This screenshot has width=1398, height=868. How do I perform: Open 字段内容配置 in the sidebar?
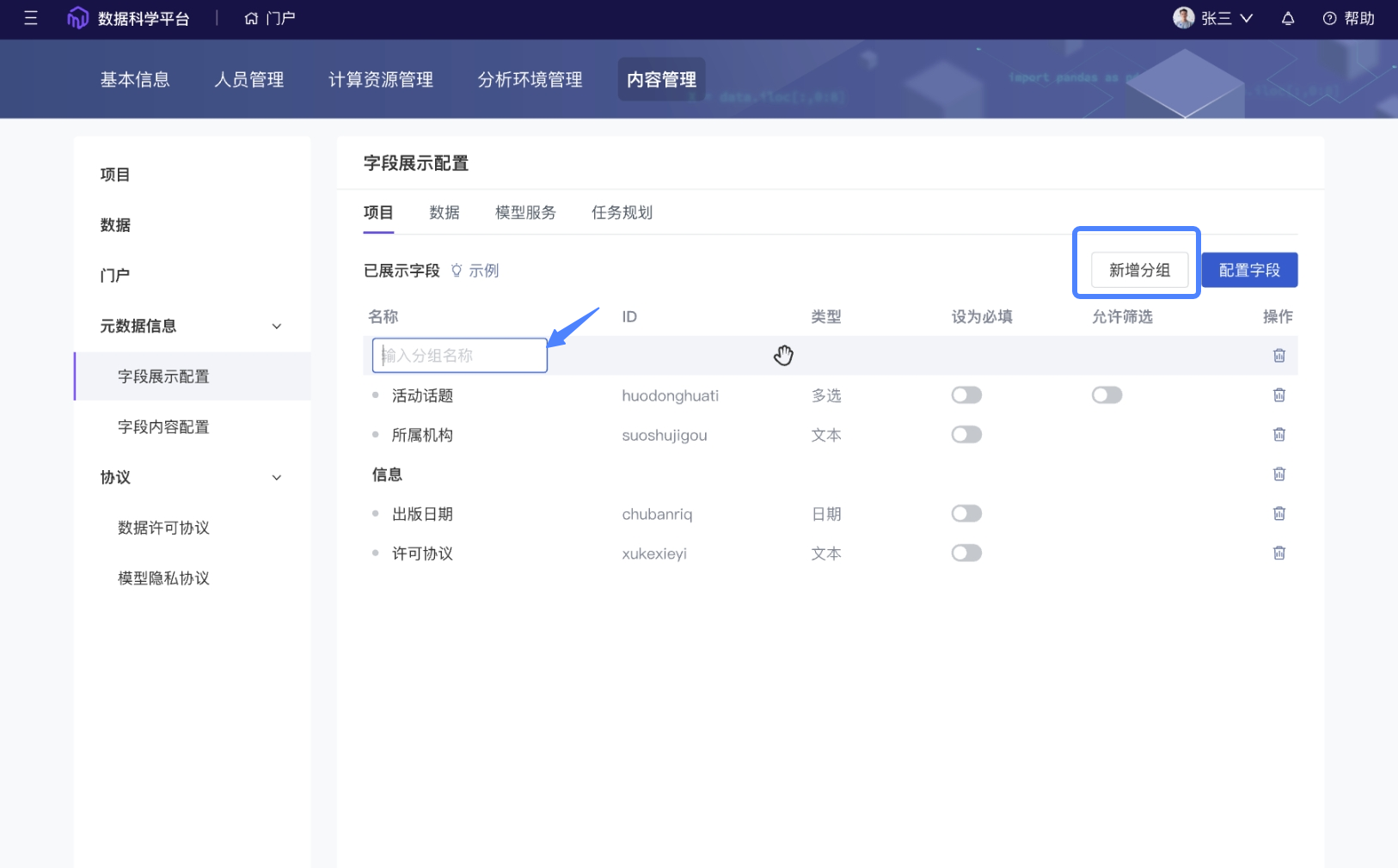click(x=163, y=427)
